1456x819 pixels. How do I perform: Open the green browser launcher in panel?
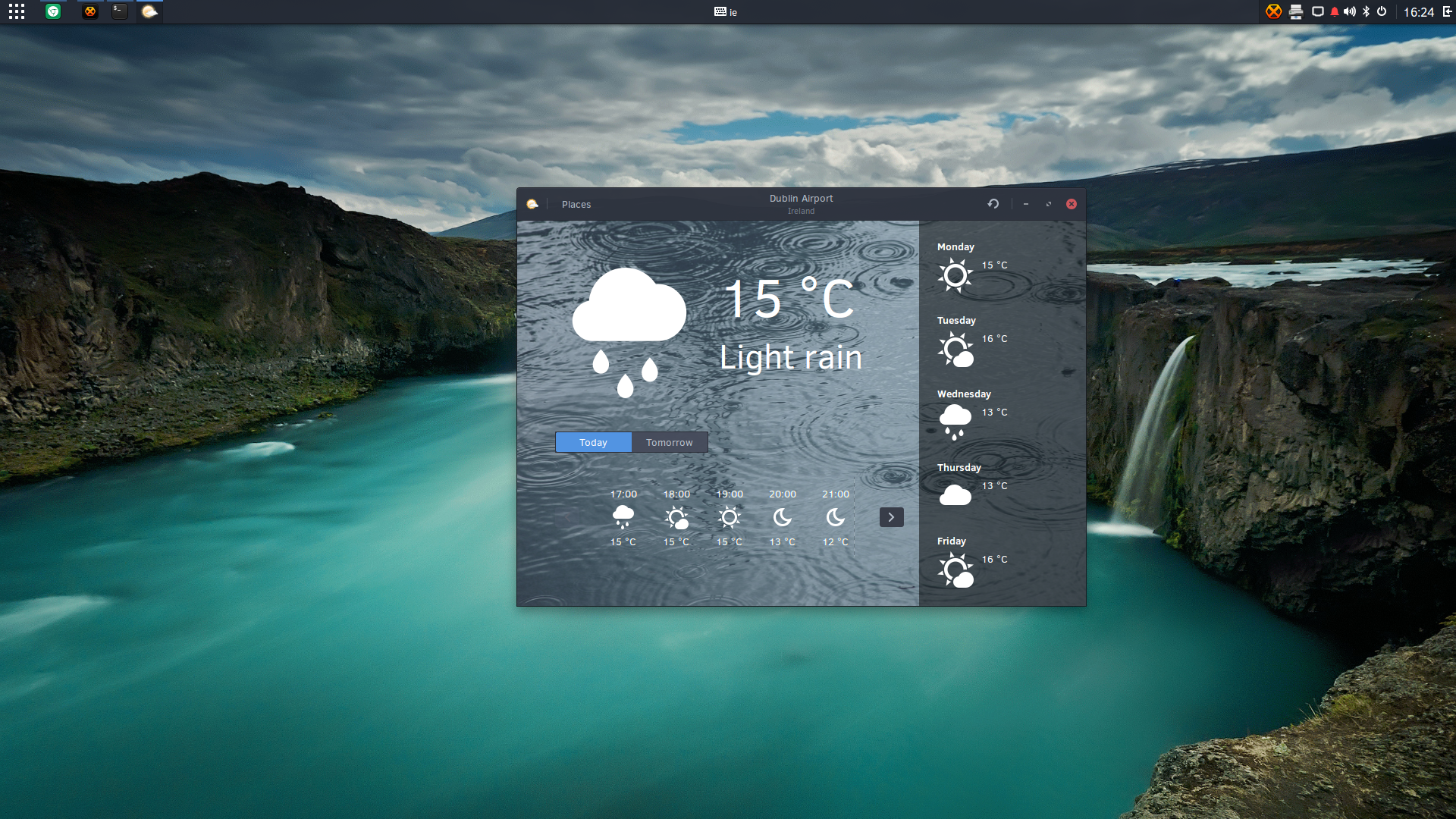coord(53,11)
